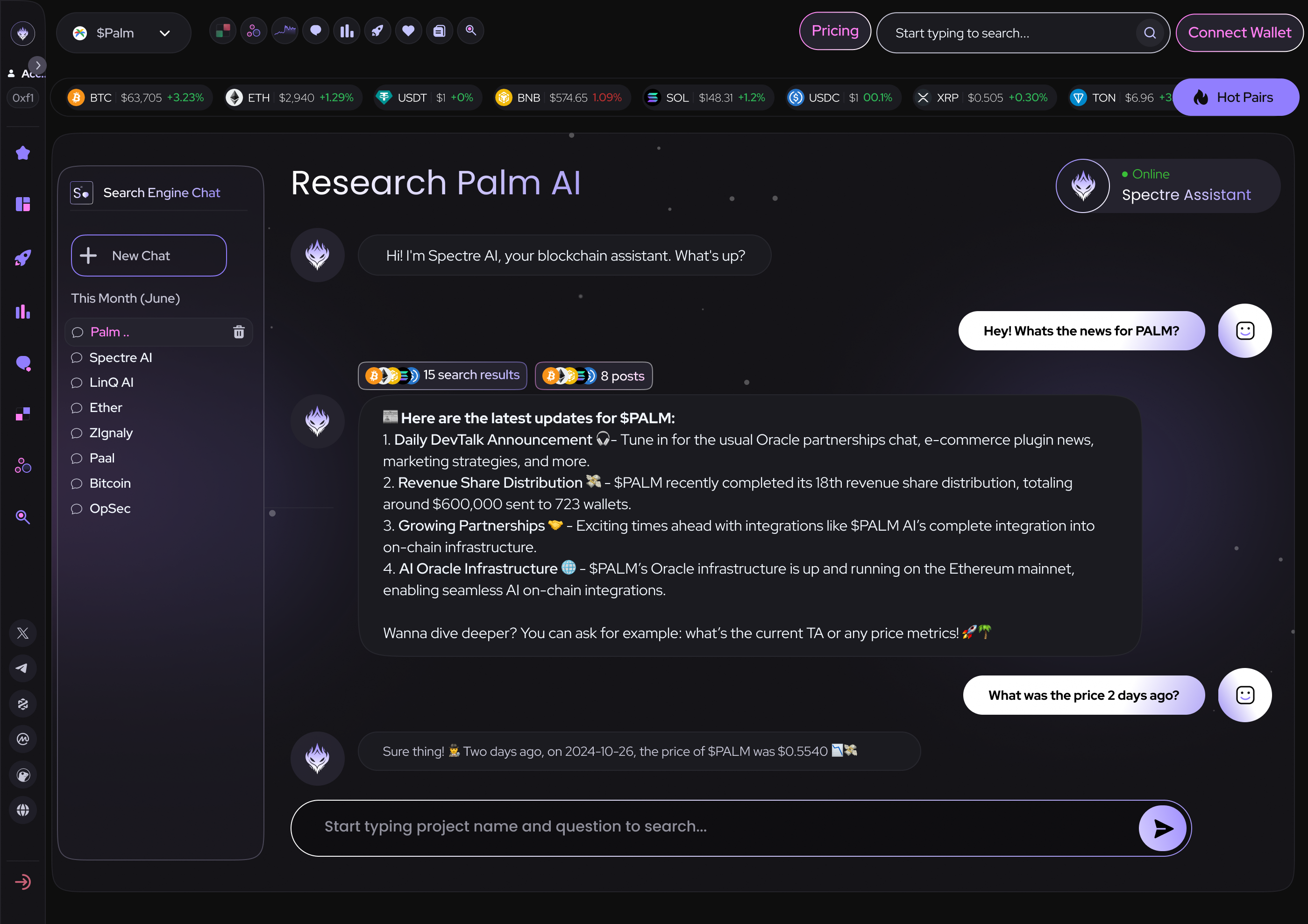This screenshot has height=924, width=1308.
Task: Delete the Palm chat using the trash icon
Action: [x=239, y=332]
